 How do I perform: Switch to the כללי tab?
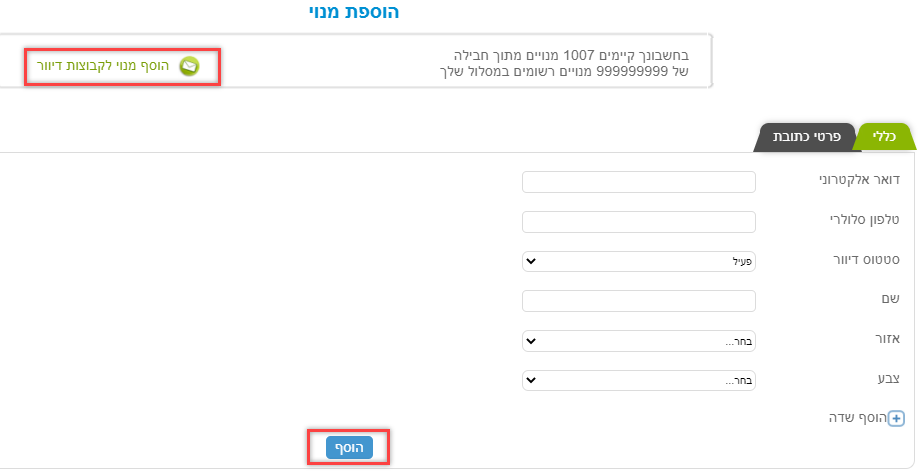pyautogui.click(x=884, y=137)
